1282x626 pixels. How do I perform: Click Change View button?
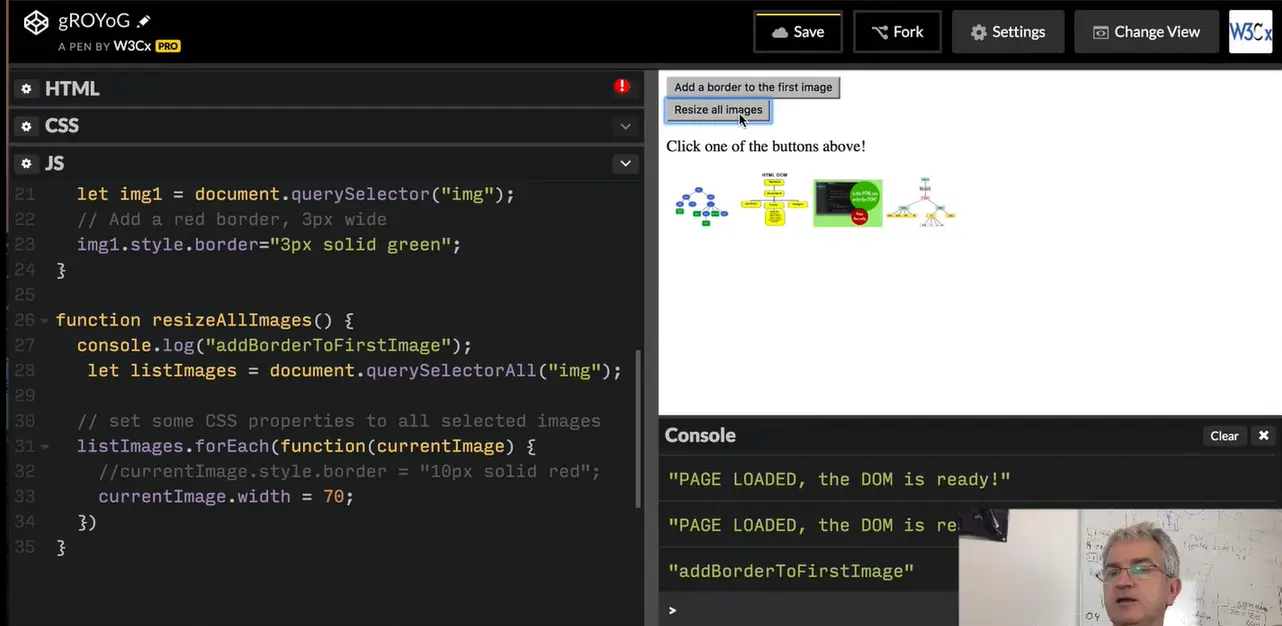[1146, 32]
